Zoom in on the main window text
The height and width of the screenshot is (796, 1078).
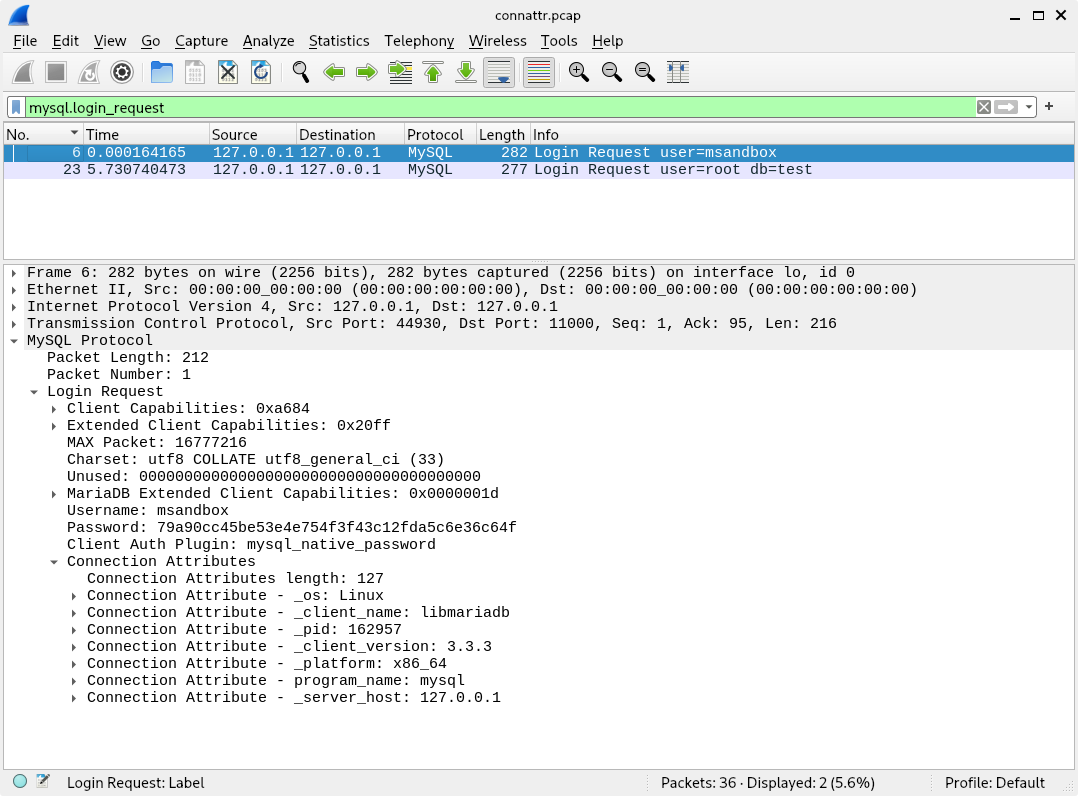(x=579, y=72)
